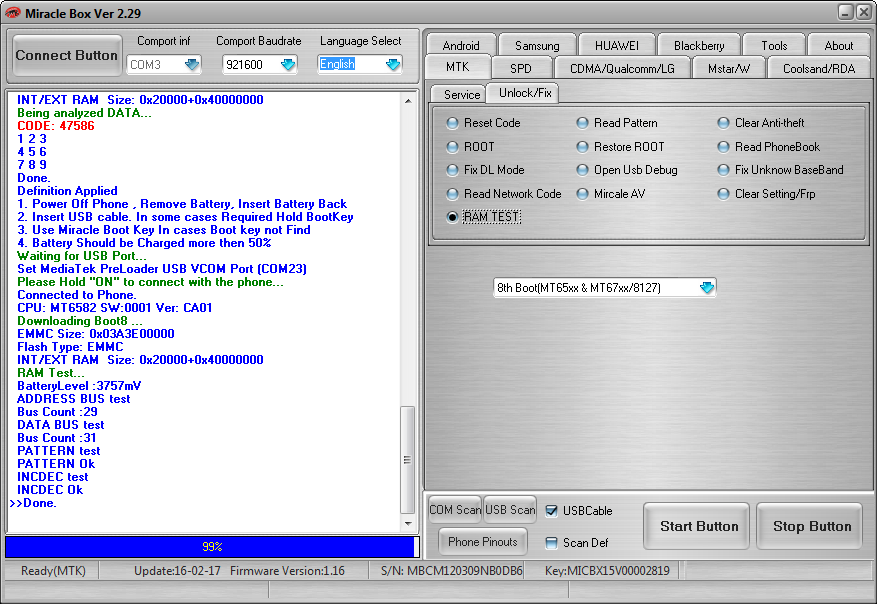This screenshot has height=604, width=877.
Task: Open the Tools tab
Action: tap(774, 45)
